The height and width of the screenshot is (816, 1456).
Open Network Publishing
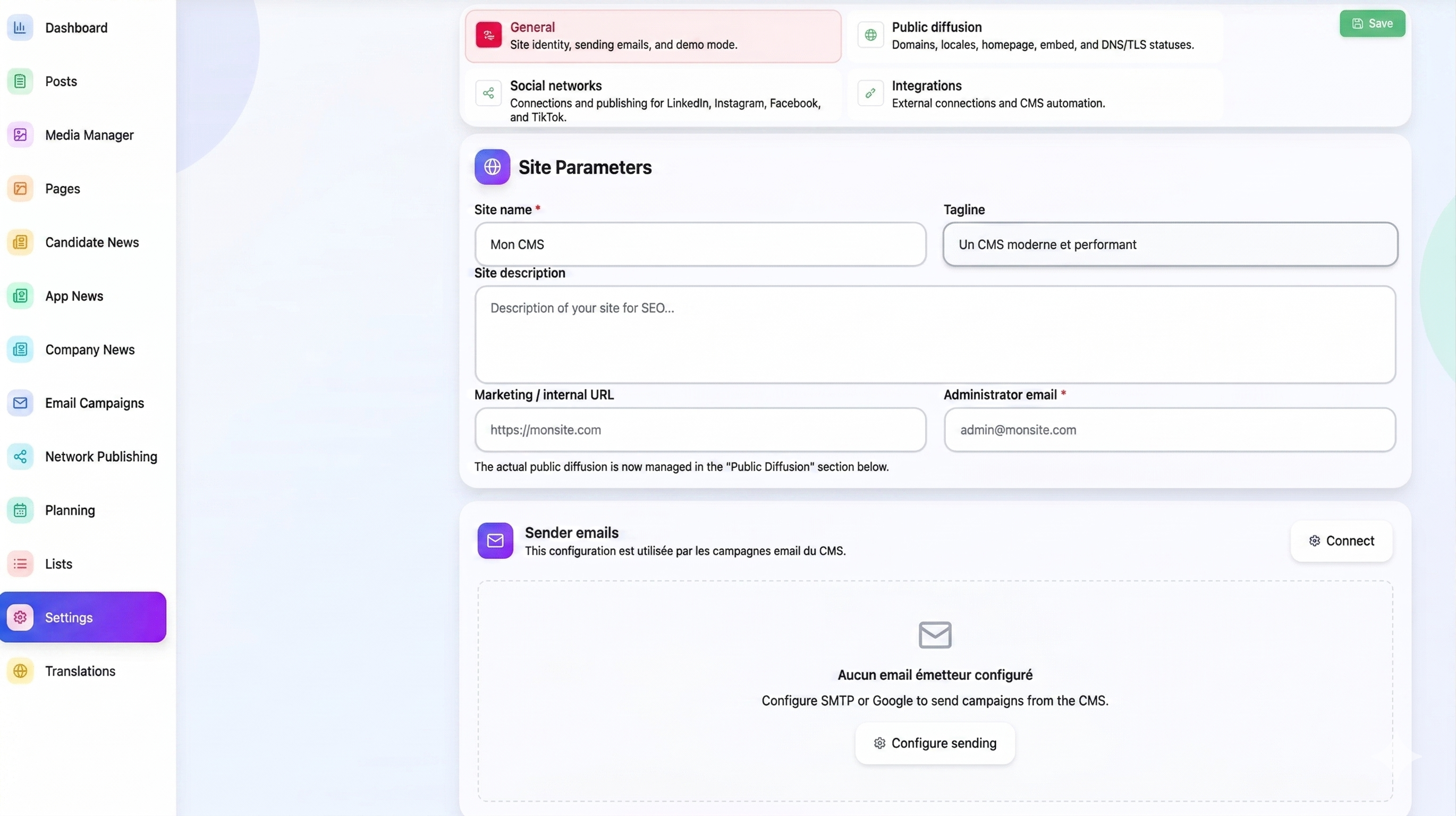[100, 456]
